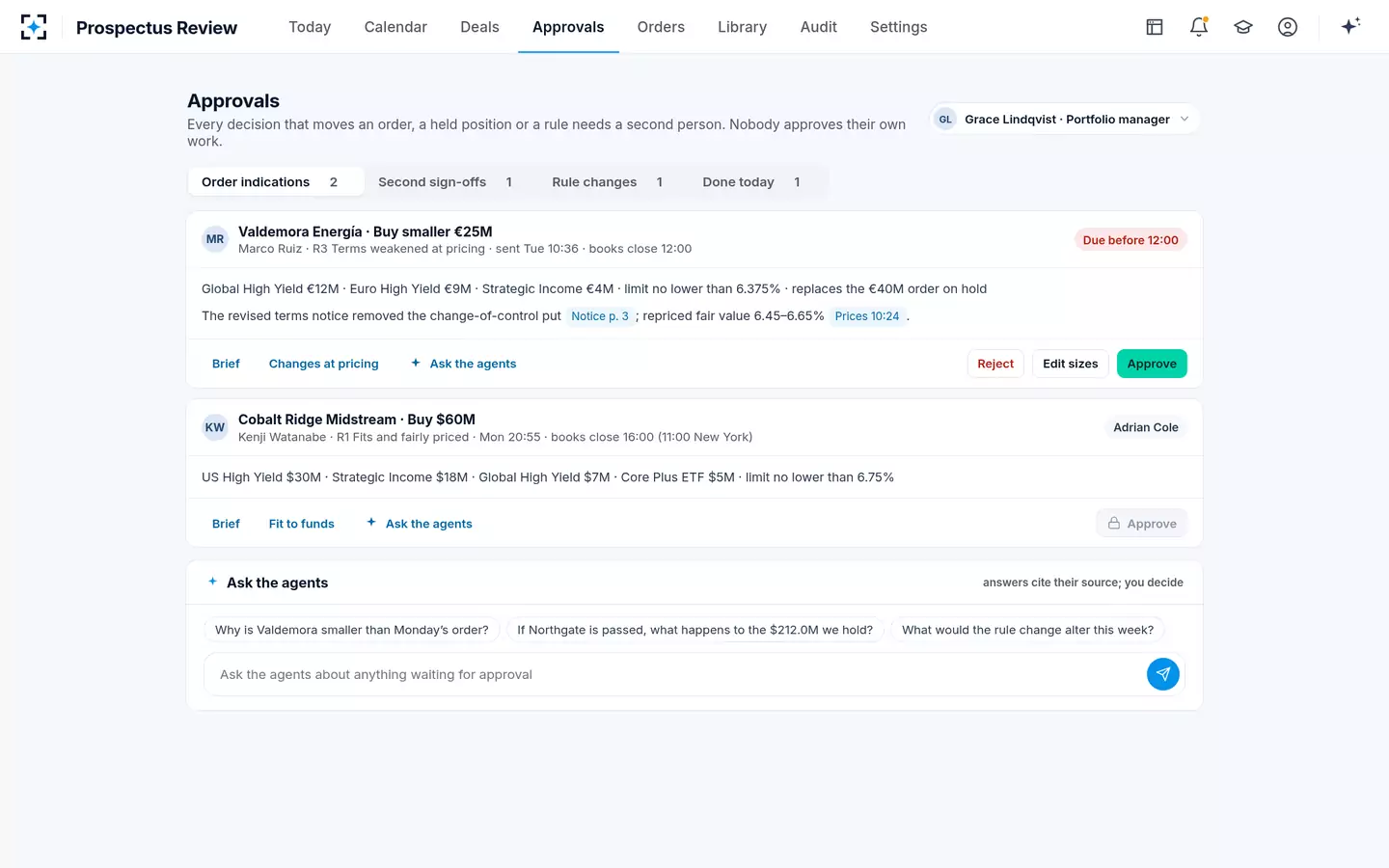Click Edit sizes on Valdemora order

coord(1070,364)
